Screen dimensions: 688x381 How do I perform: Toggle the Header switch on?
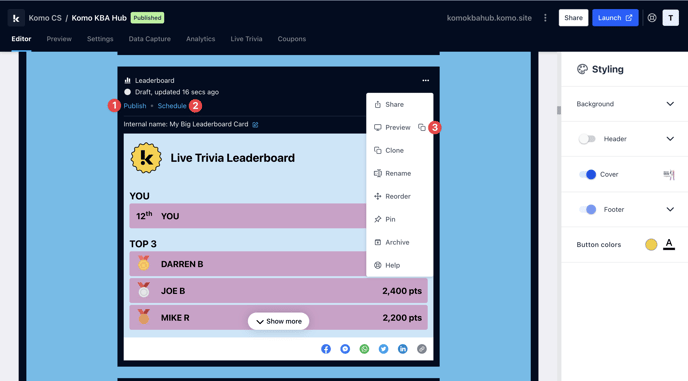point(587,139)
